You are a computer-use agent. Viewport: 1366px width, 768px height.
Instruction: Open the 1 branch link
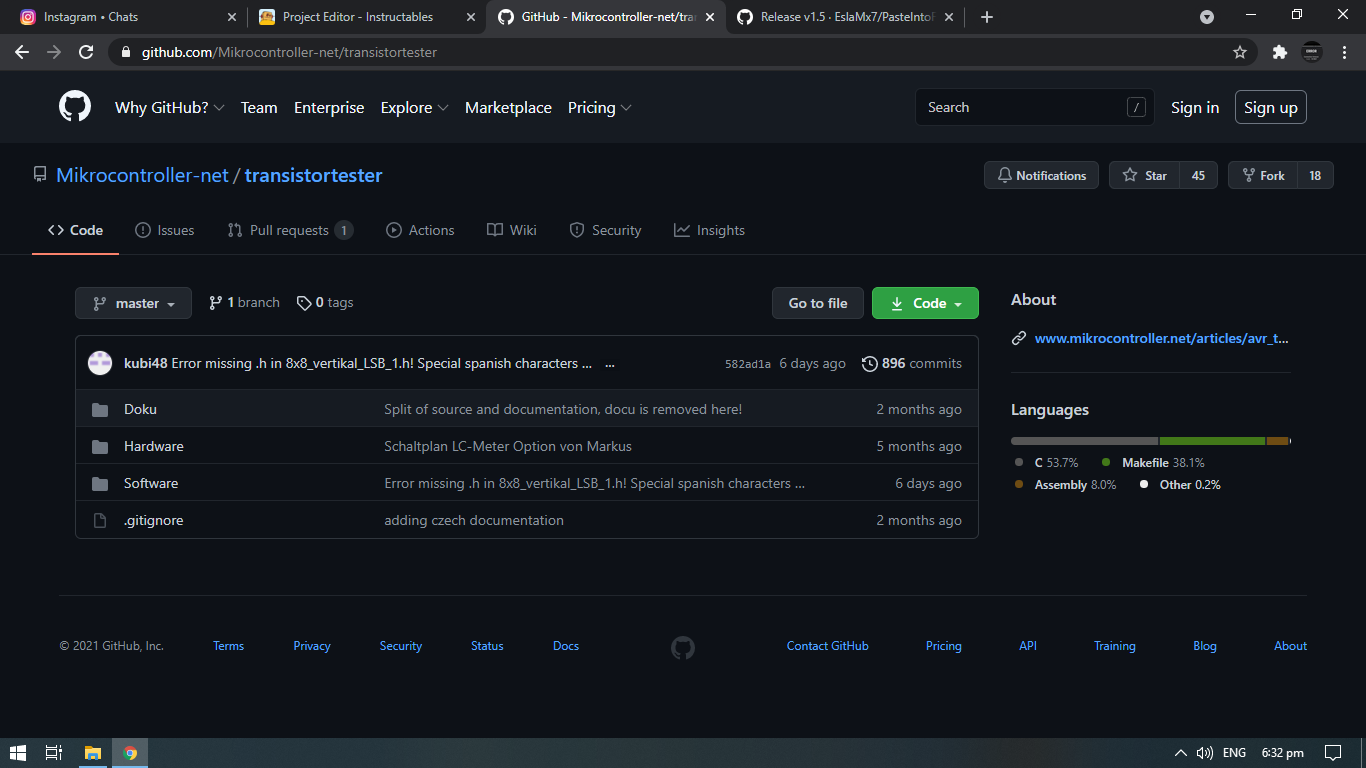pos(244,302)
